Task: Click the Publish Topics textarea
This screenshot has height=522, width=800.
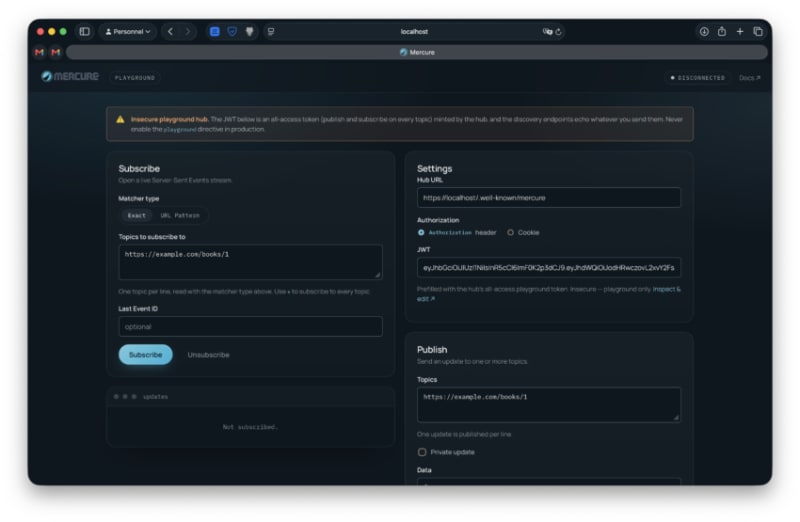Action: [548, 405]
